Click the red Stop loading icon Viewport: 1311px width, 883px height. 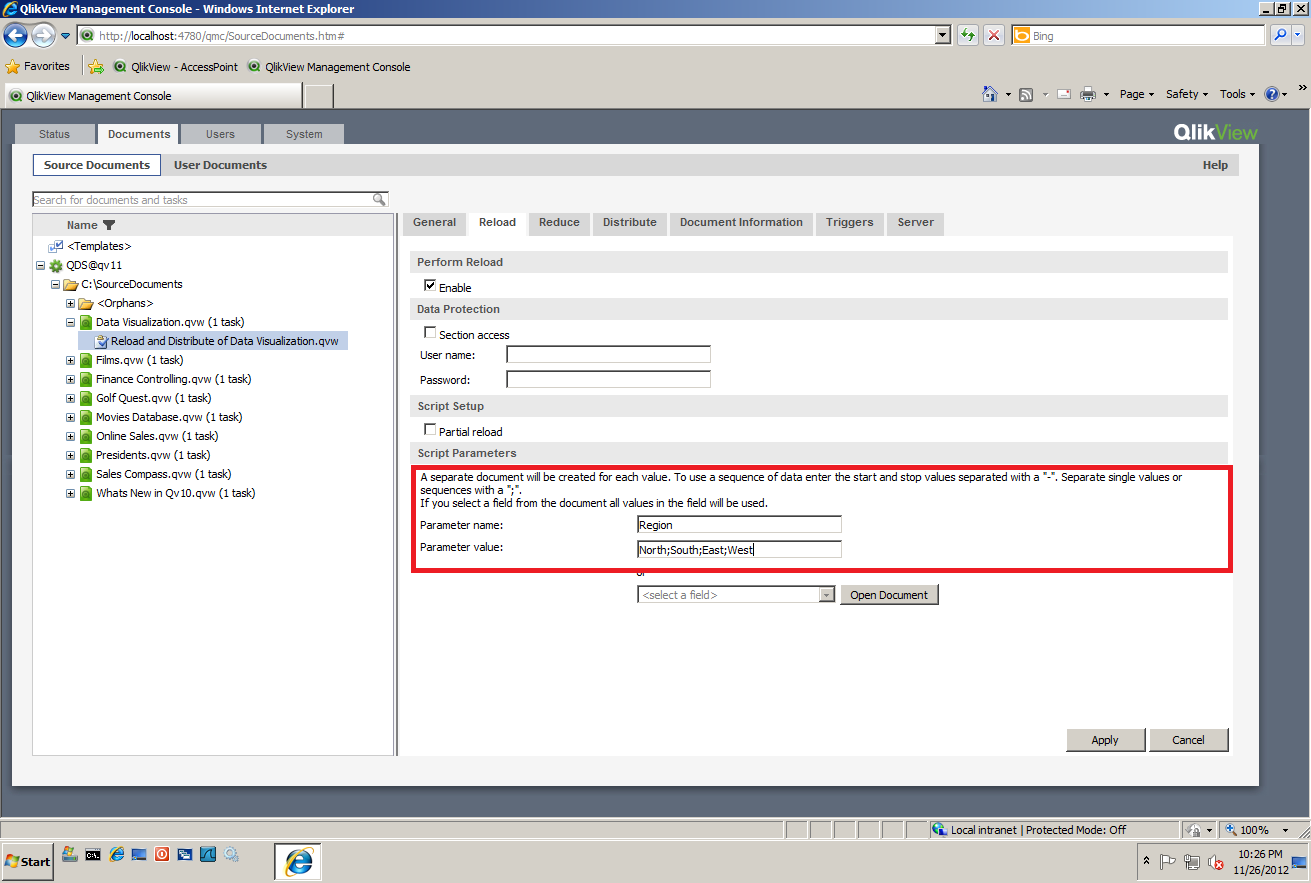[x=994, y=36]
